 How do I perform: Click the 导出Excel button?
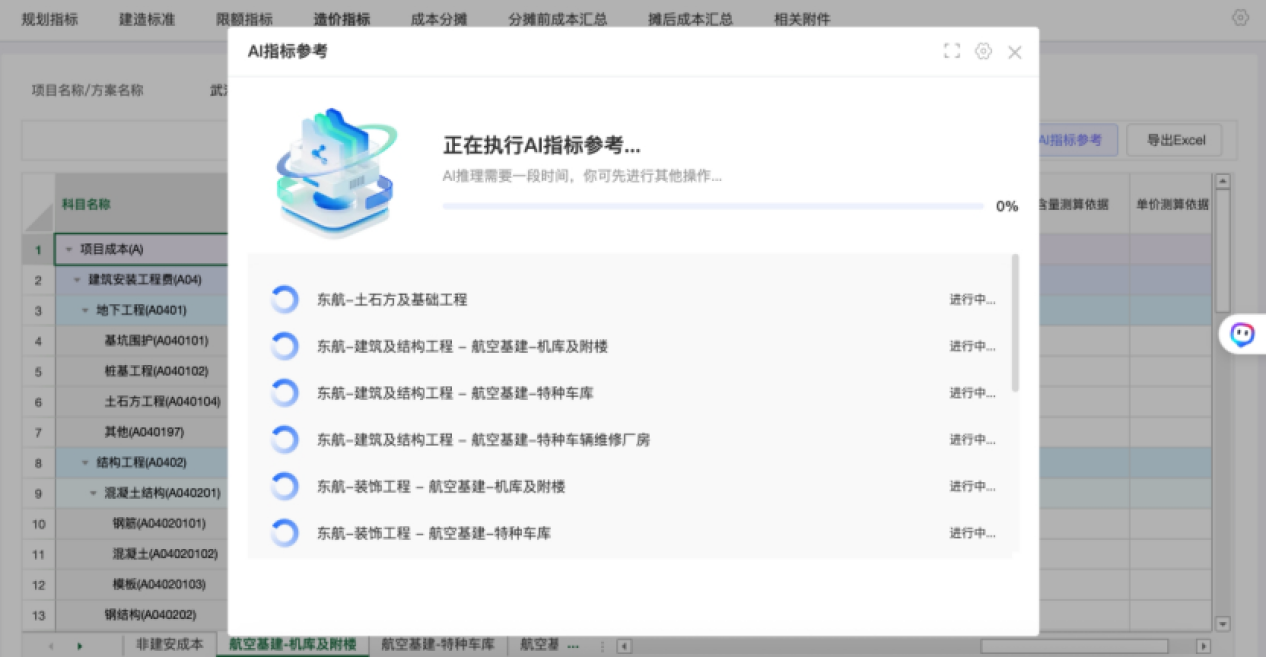pos(1176,141)
